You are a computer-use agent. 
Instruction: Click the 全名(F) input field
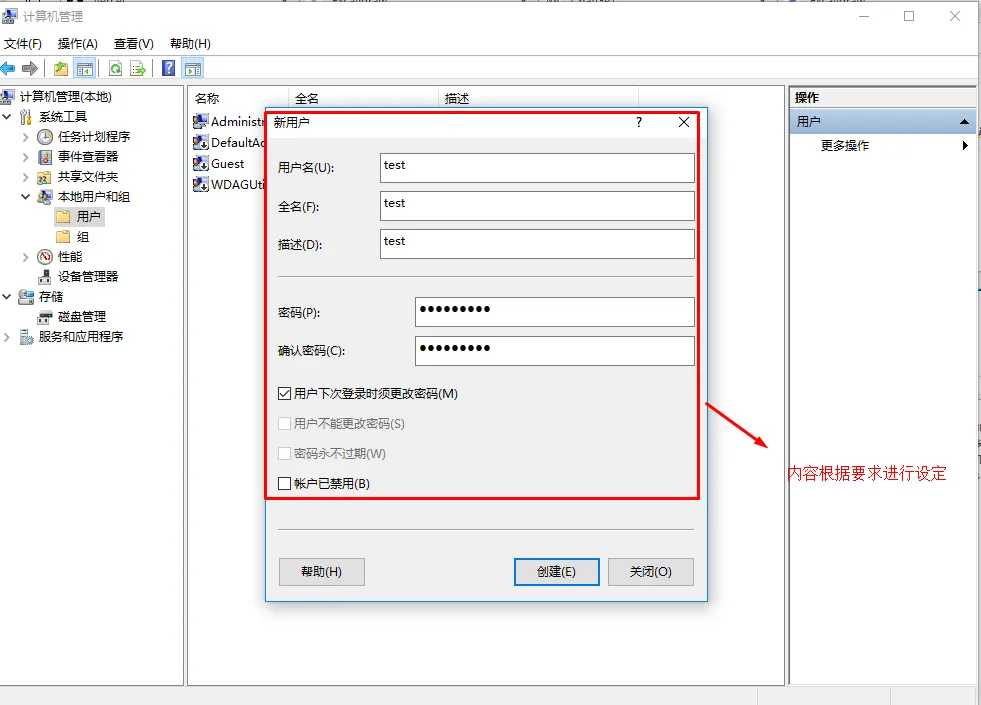[537, 206]
